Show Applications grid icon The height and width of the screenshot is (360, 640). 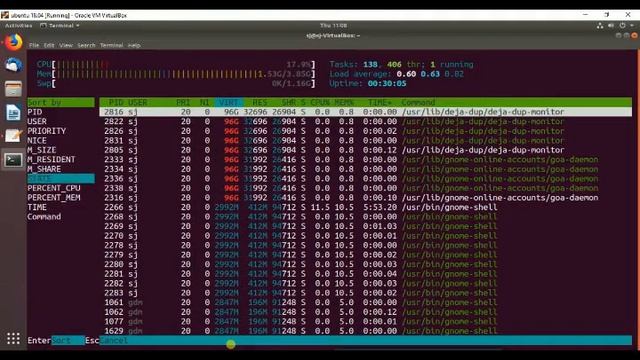(13, 338)
